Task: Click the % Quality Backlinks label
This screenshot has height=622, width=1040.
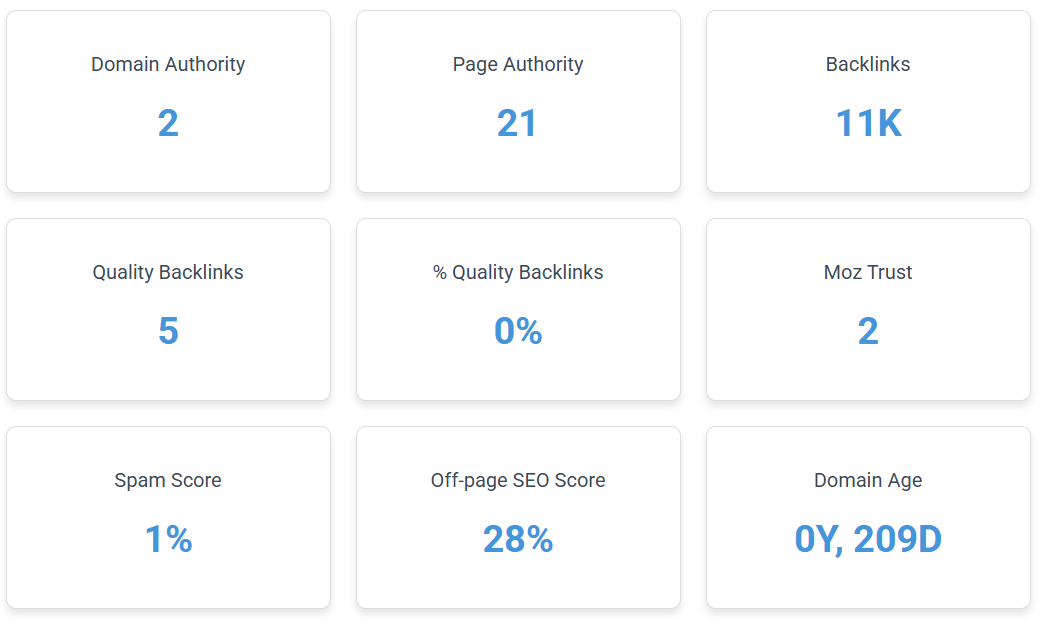Action: 518,273
